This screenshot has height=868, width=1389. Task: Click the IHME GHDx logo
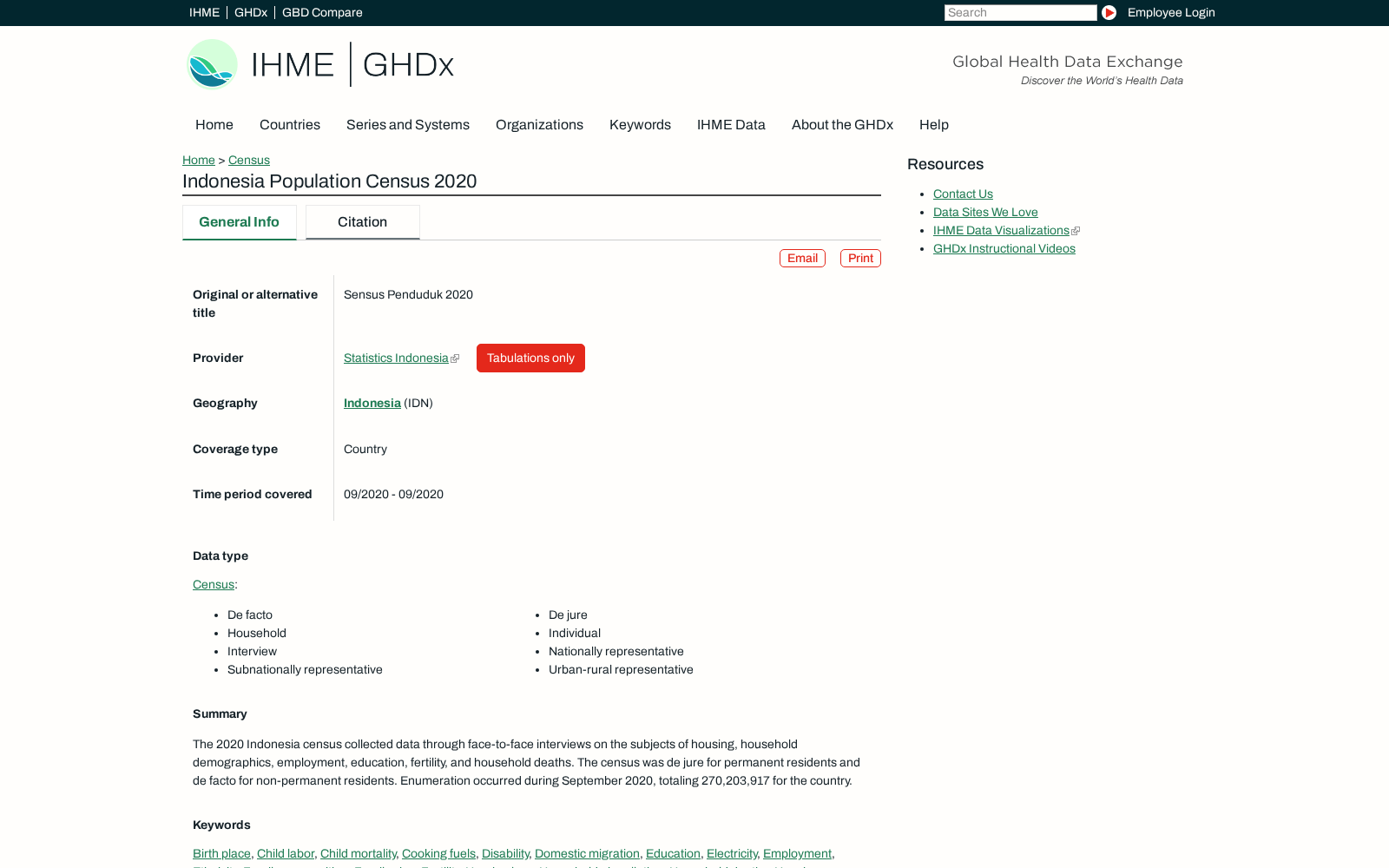pyautogui.click(x=320, y=64)
